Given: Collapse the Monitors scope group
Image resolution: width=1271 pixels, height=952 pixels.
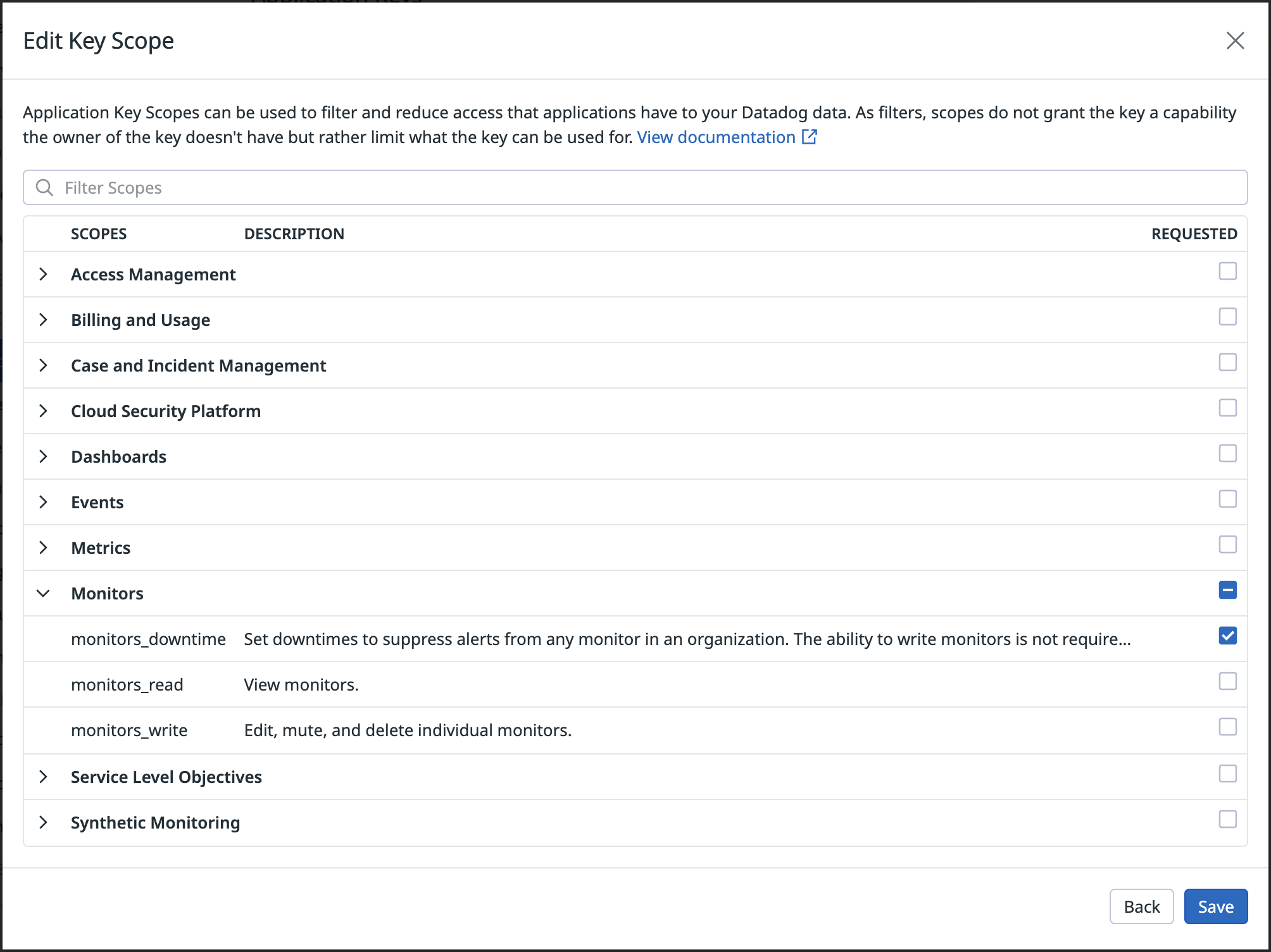Looking at the screenshot, I should 43,593.
